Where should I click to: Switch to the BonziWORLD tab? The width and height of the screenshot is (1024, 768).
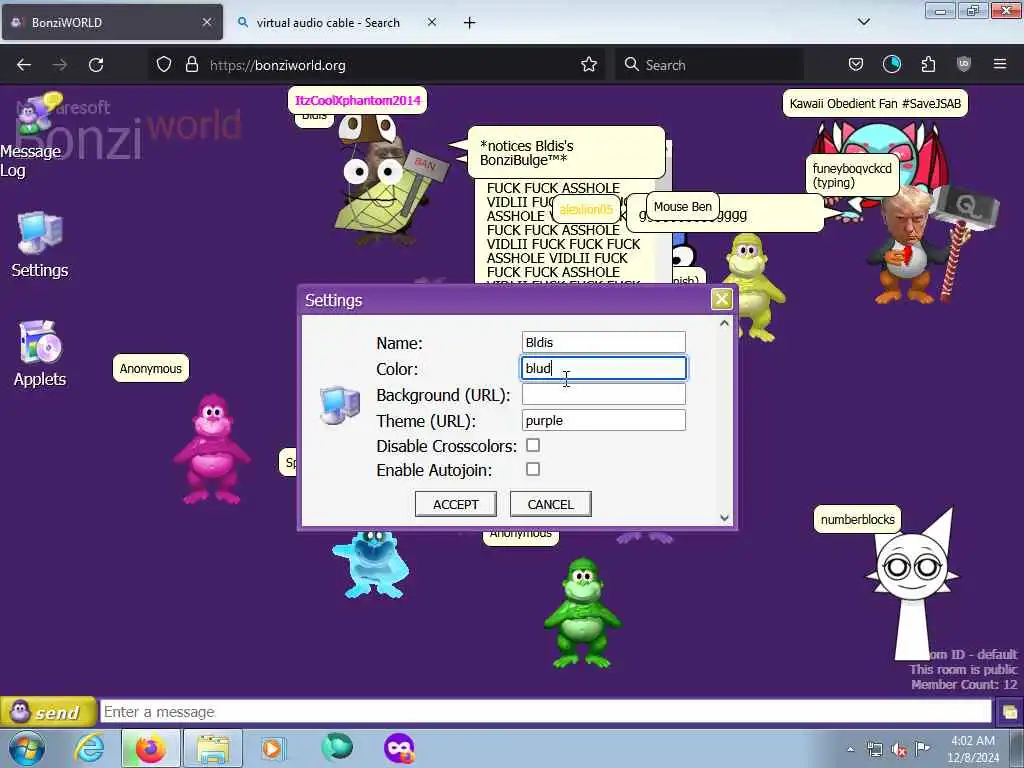[112, 22]
